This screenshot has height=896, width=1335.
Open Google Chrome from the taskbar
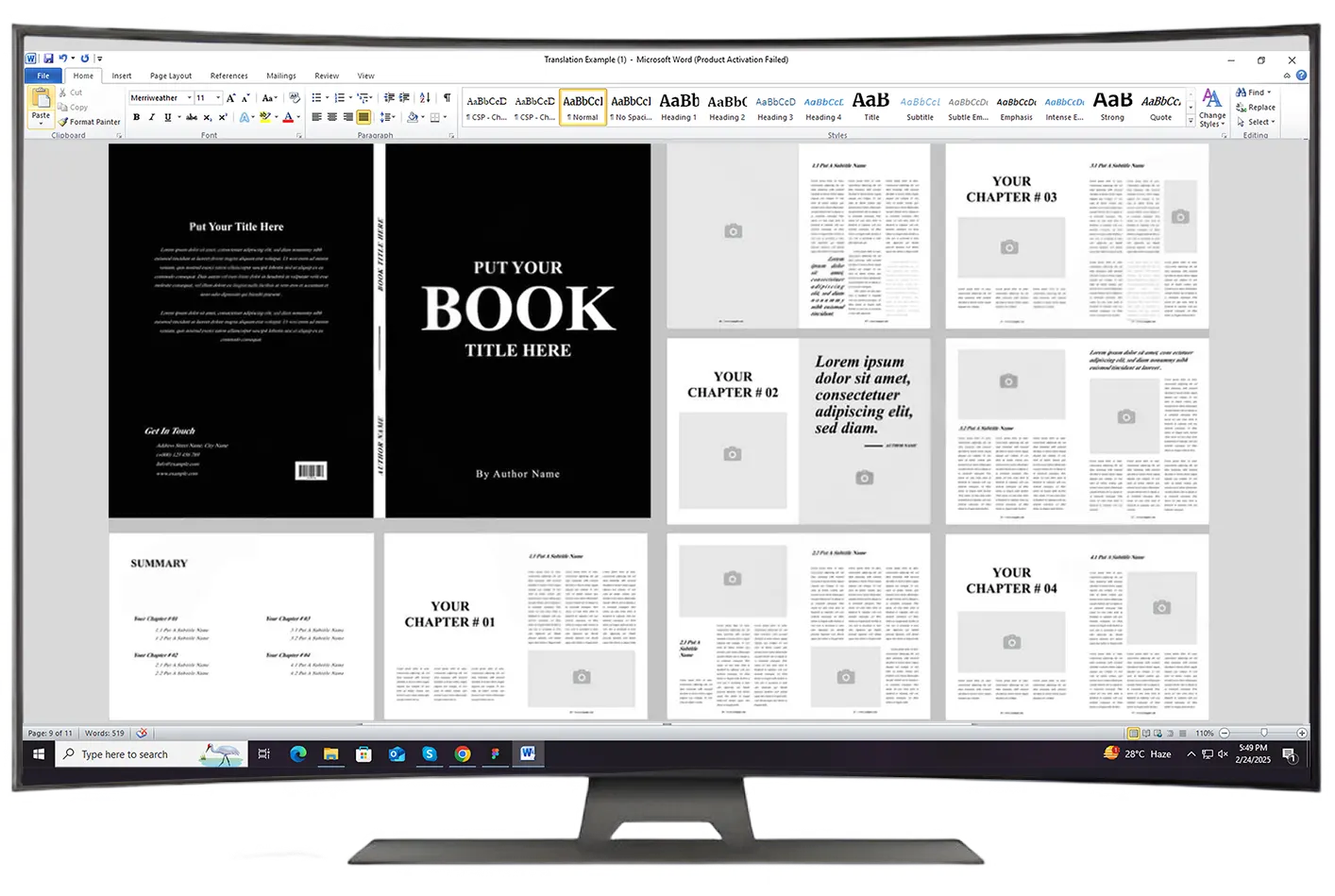point(463,753)
